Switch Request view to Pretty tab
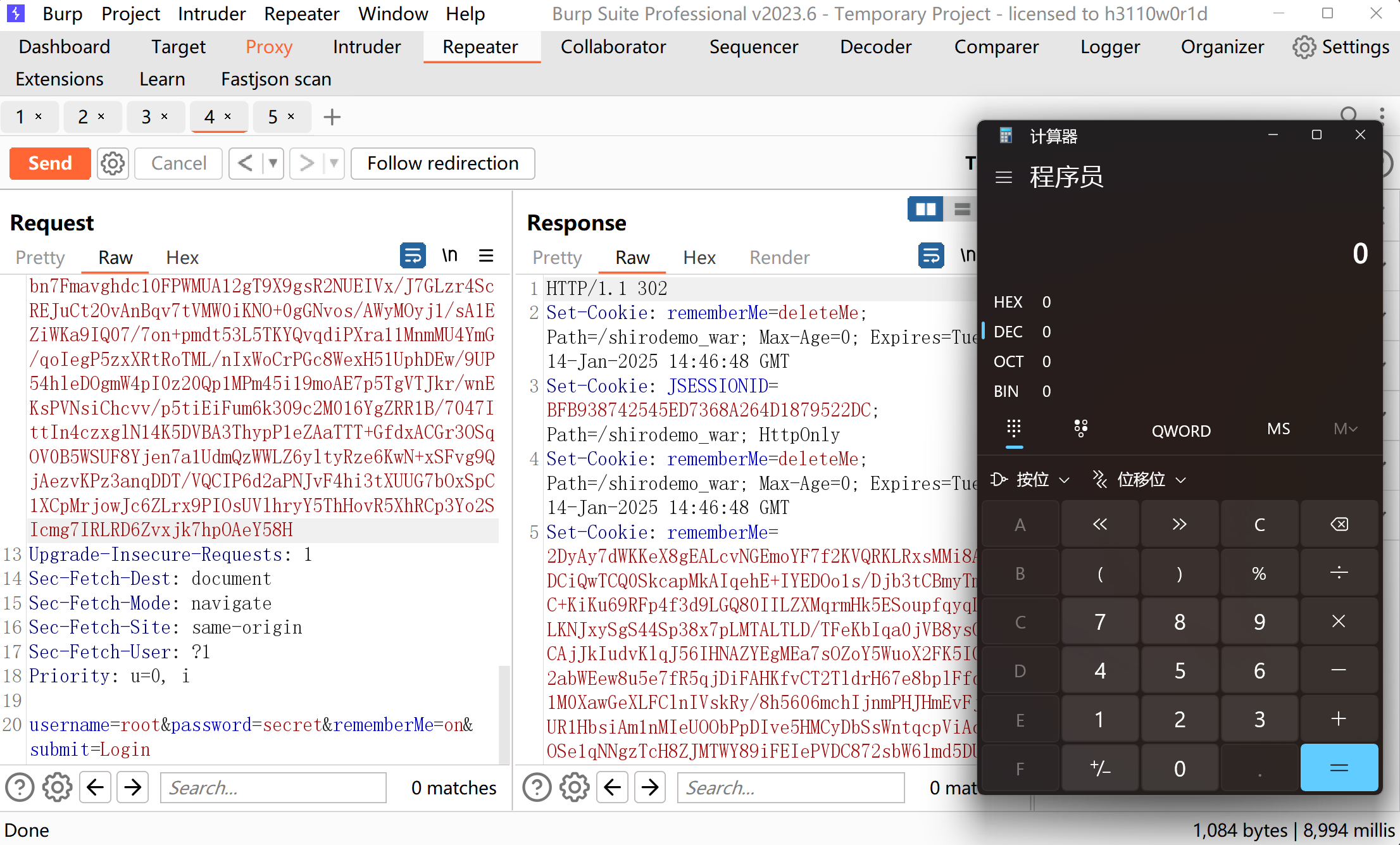 tap(40, 258)
